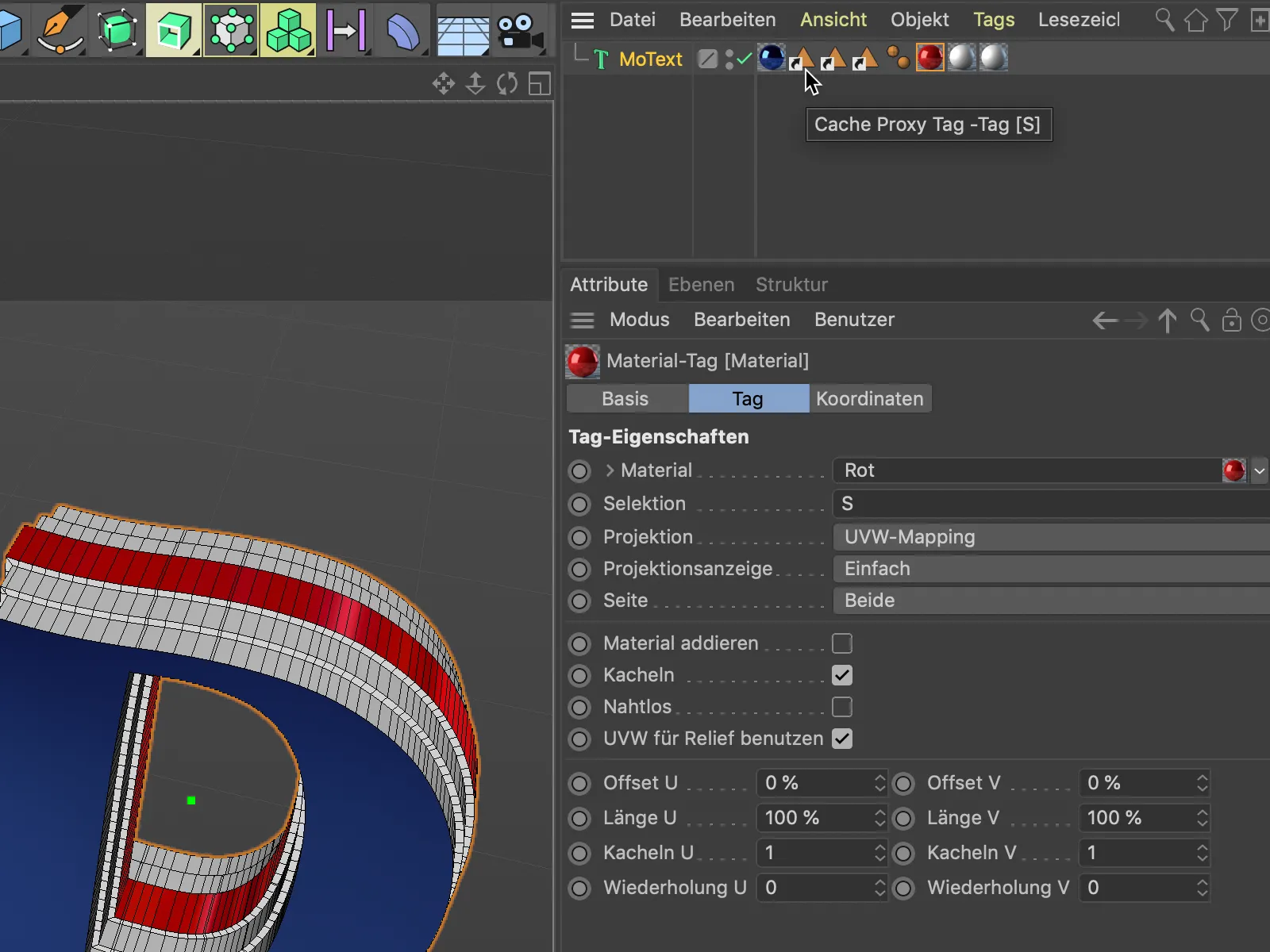Click the camera object icon

click(x=519, y=32)
